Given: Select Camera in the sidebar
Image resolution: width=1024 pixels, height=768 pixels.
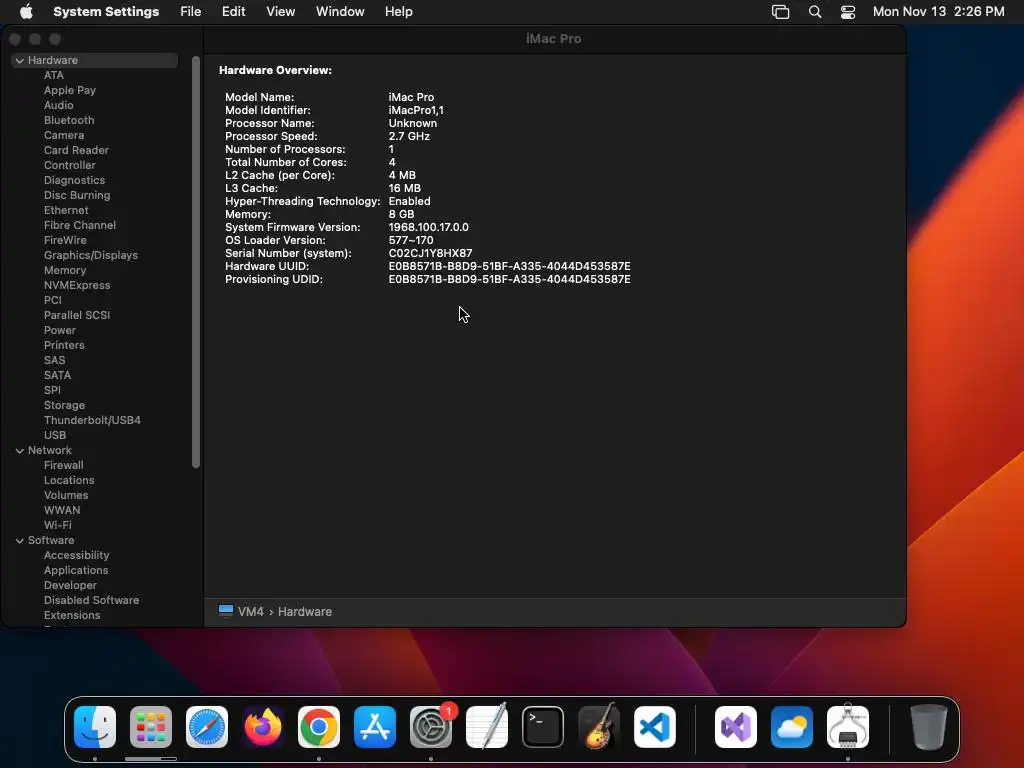Looking at the screenshot, I should pos(64,135).
